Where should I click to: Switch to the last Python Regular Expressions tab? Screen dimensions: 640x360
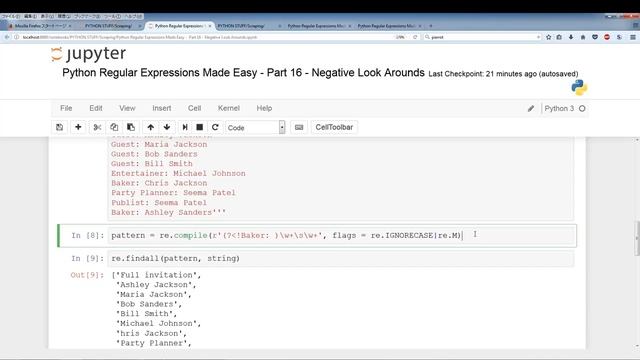387,26
